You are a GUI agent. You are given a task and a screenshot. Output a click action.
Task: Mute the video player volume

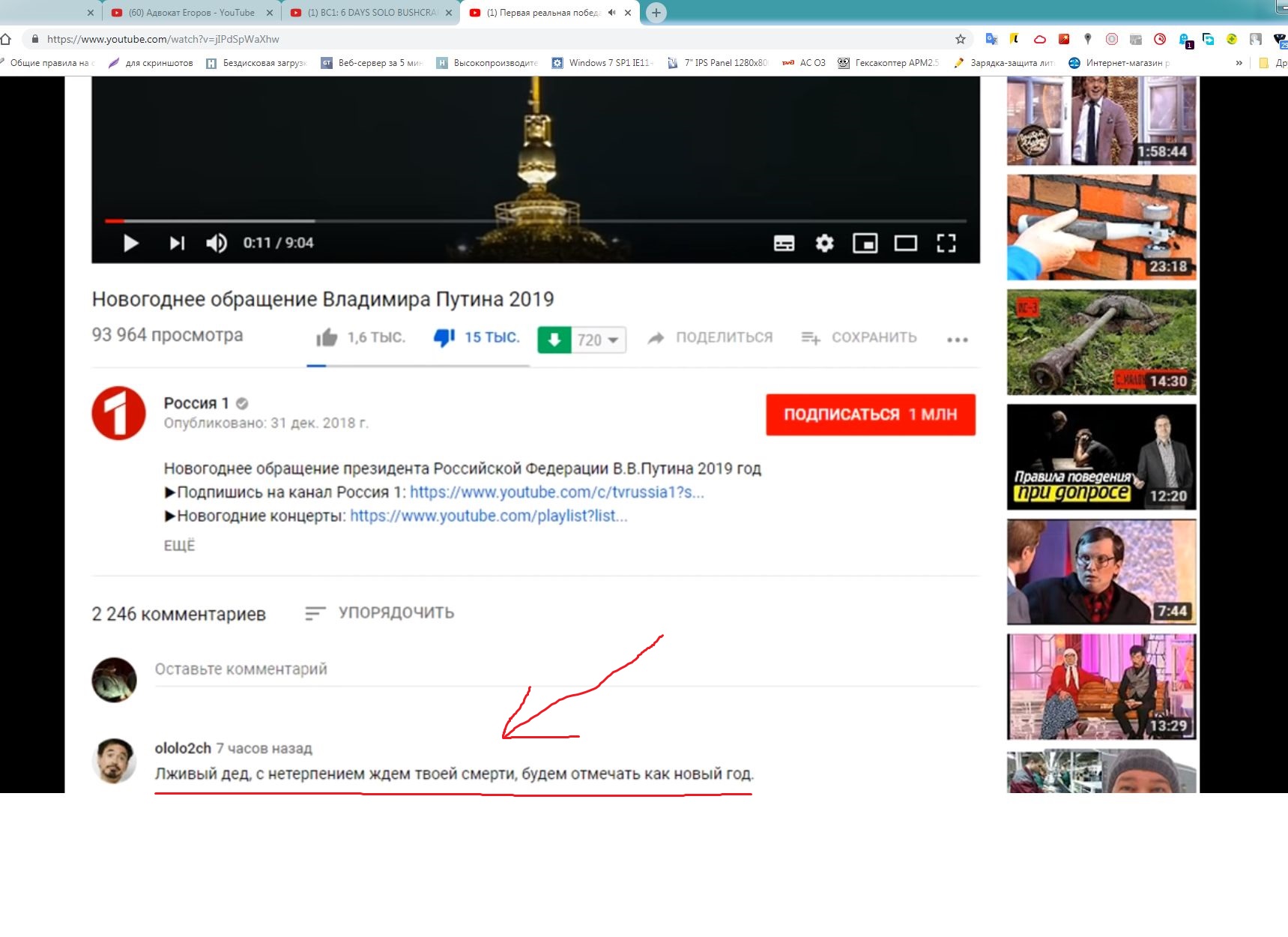coord(217,243)
